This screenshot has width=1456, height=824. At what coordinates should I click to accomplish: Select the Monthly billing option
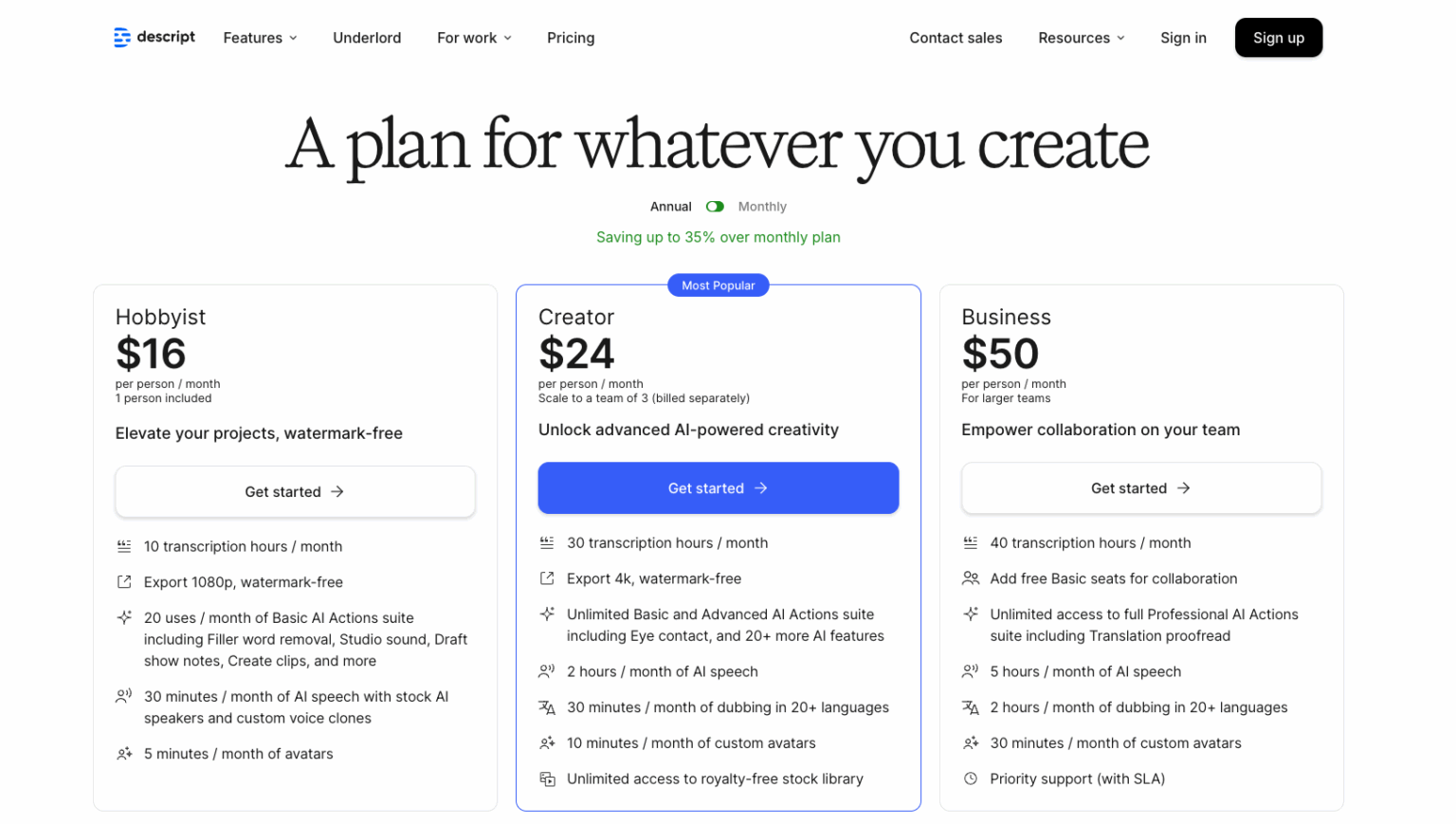(x=762, y=207)
